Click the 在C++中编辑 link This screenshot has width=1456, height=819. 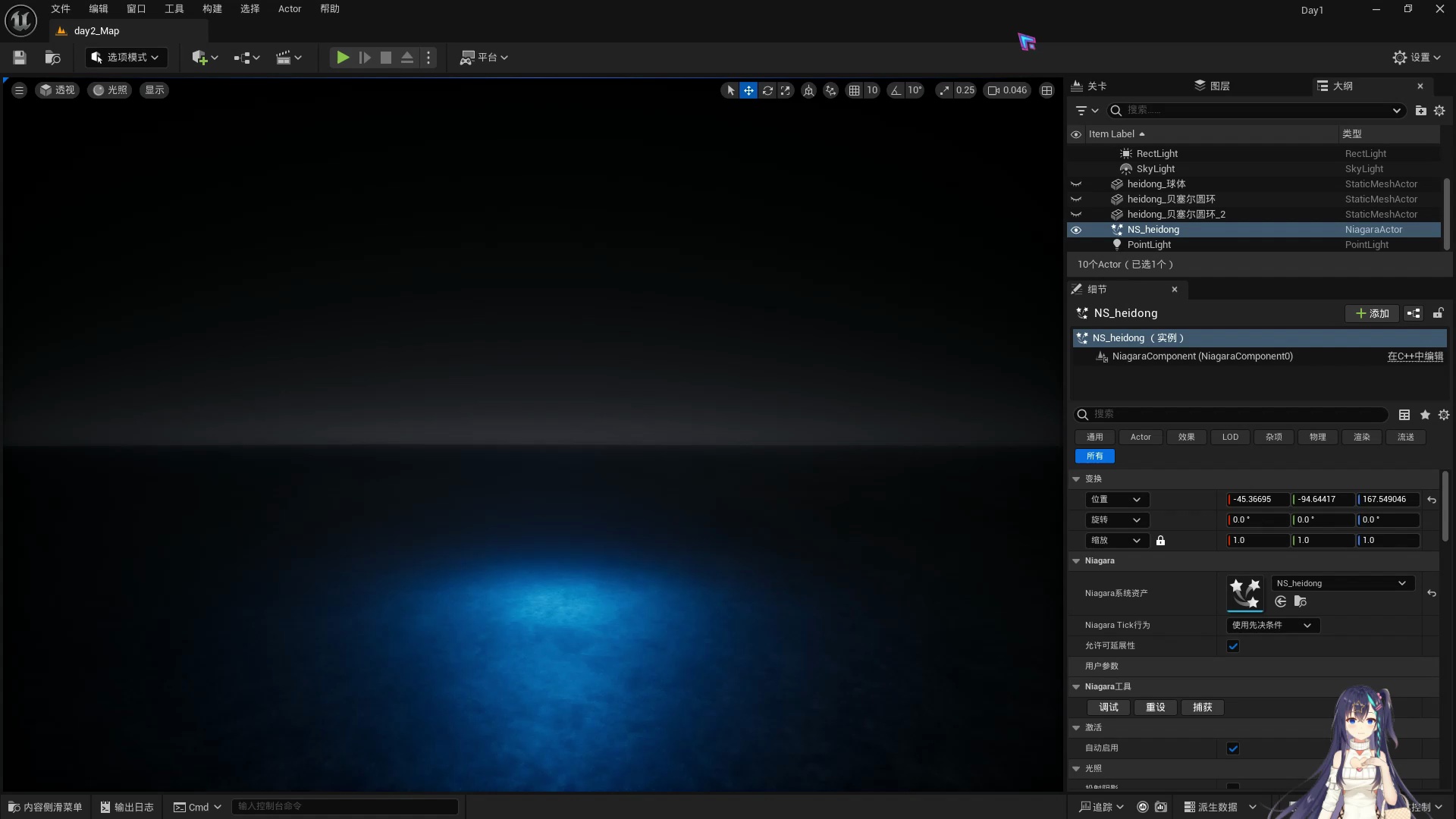click(1415, 356)
